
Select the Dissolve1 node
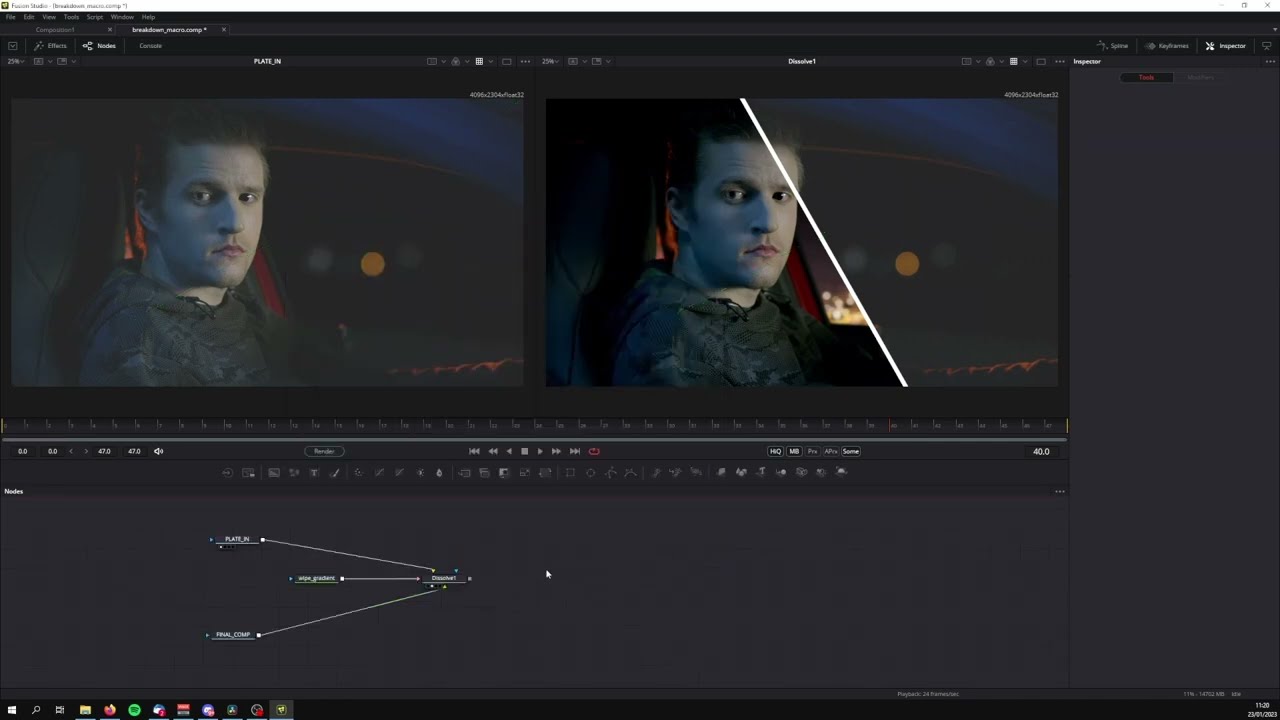(x=443, y=578)
